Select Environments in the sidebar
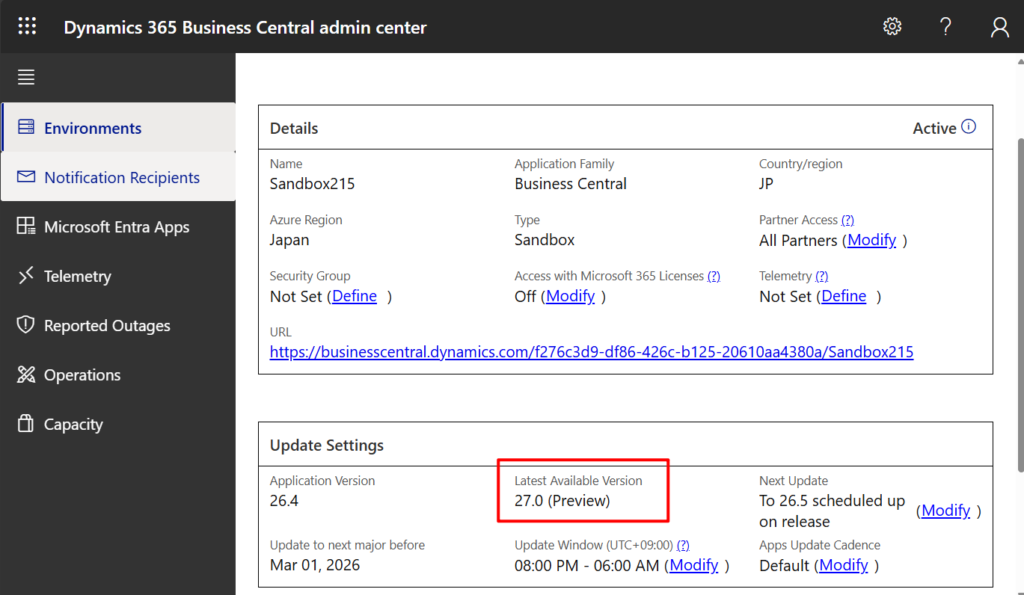1024x595 pixels. [92, 128]
